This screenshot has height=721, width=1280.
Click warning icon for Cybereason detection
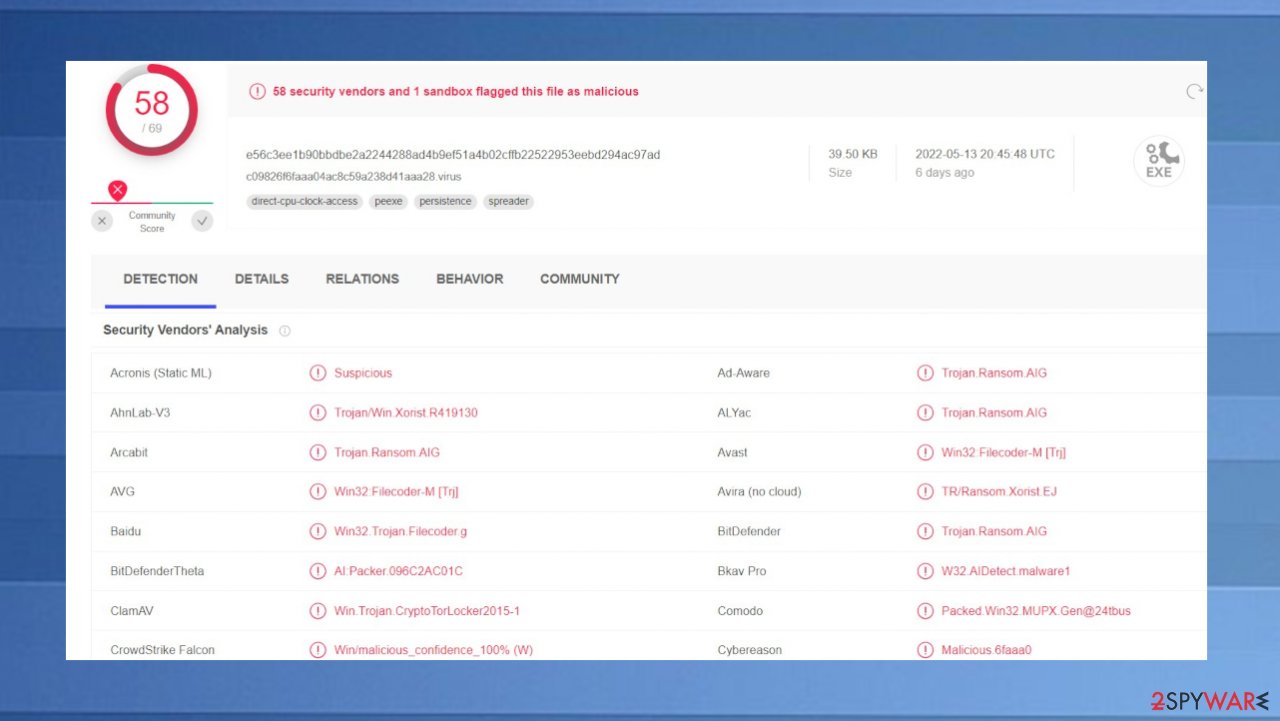click(925, 650)
